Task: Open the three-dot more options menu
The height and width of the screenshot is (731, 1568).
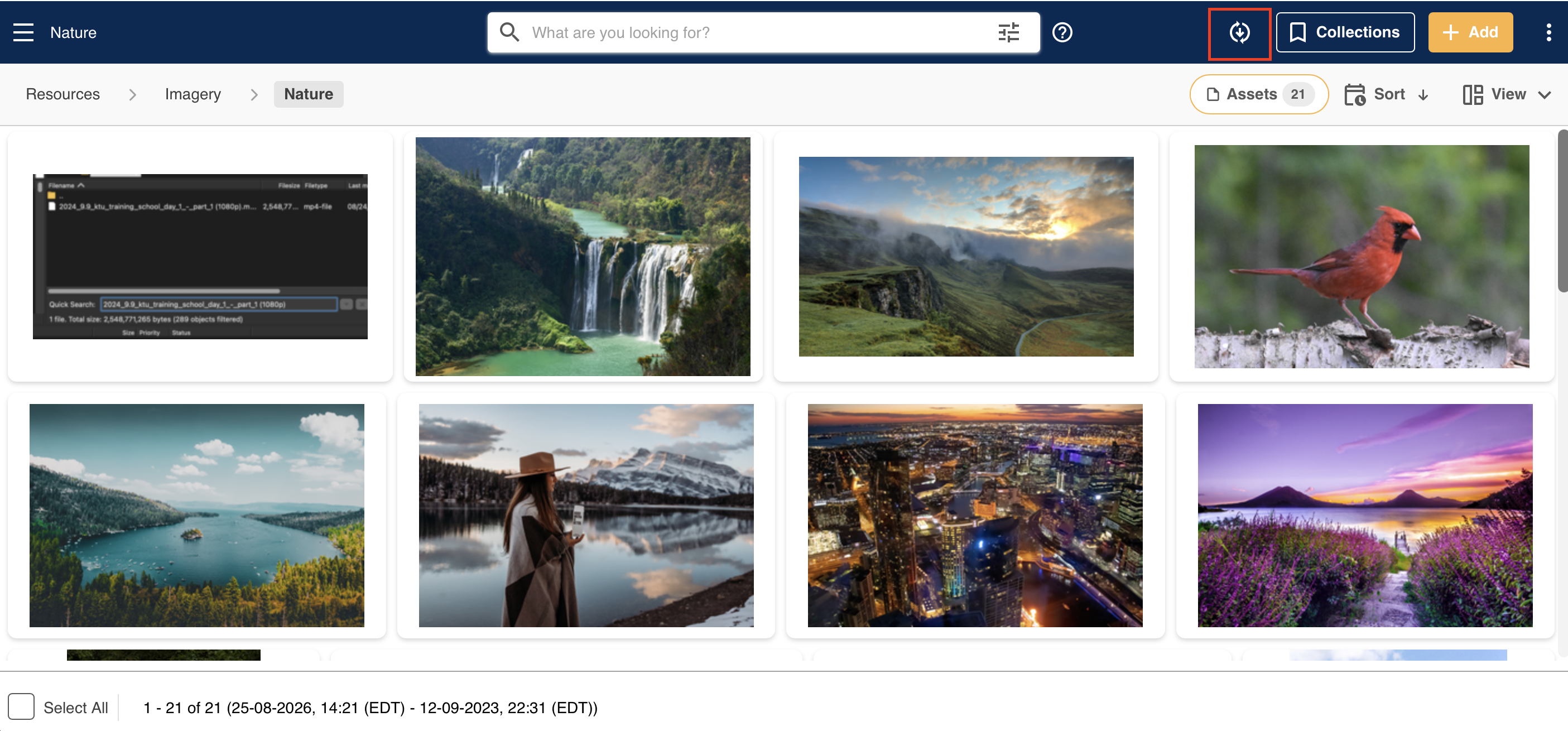Action: tap(1548, 32)
